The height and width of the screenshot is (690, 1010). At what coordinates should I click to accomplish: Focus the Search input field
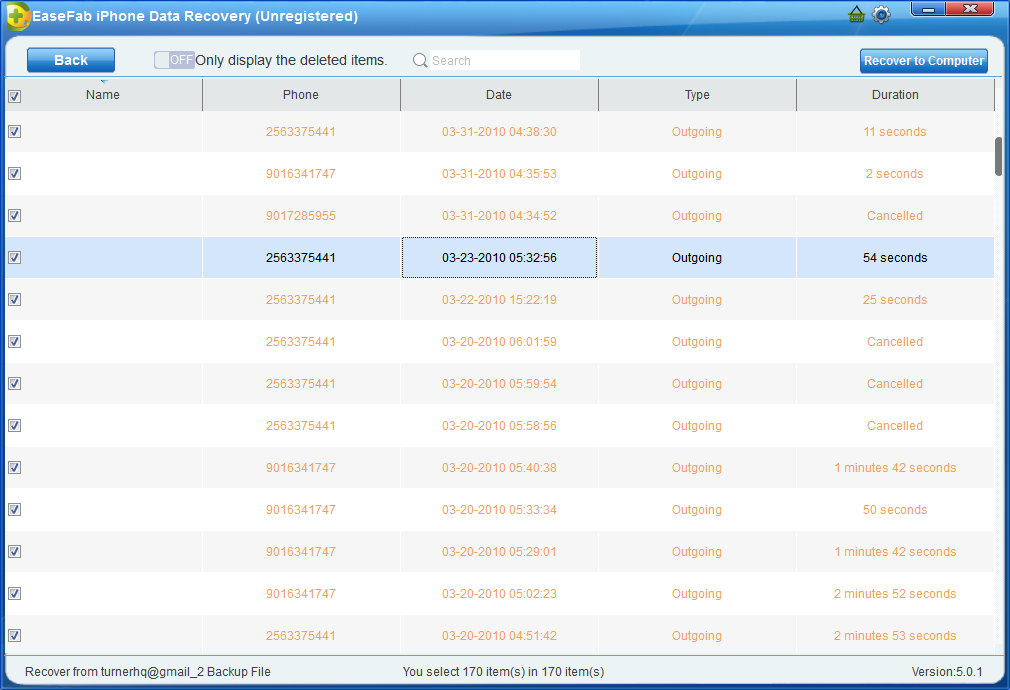(503, 61)
